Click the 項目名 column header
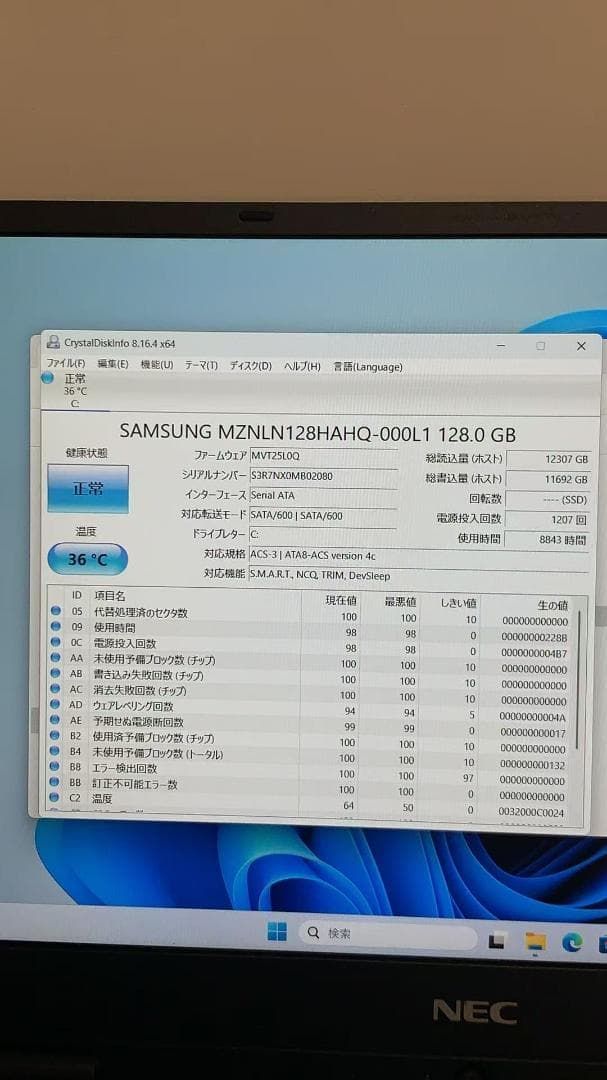Viewport: 607px width, 1080px height. tap(110, 596)
